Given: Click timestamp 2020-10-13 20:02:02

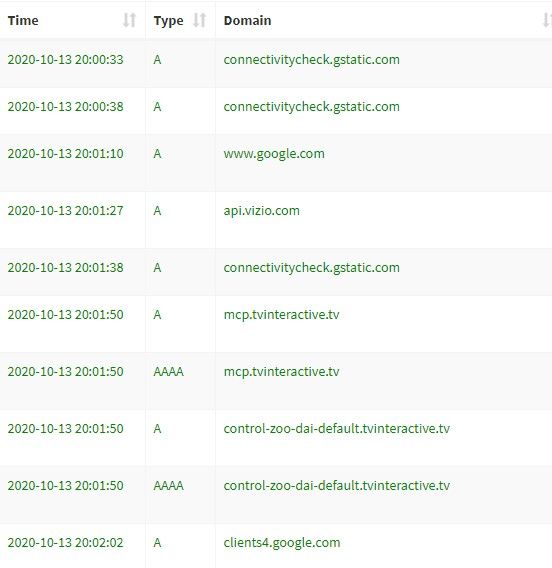Looking at the screenshot, I should [x=66, y=543].
